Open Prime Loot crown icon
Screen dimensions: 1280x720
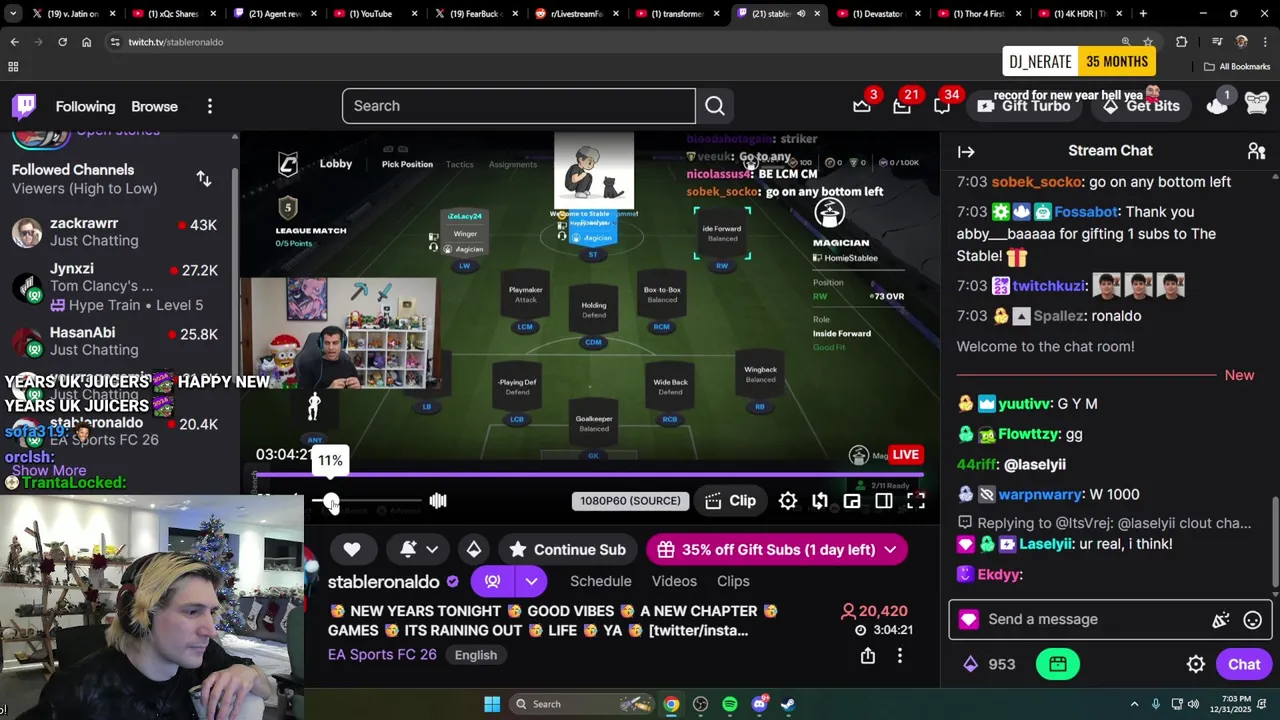862,105
